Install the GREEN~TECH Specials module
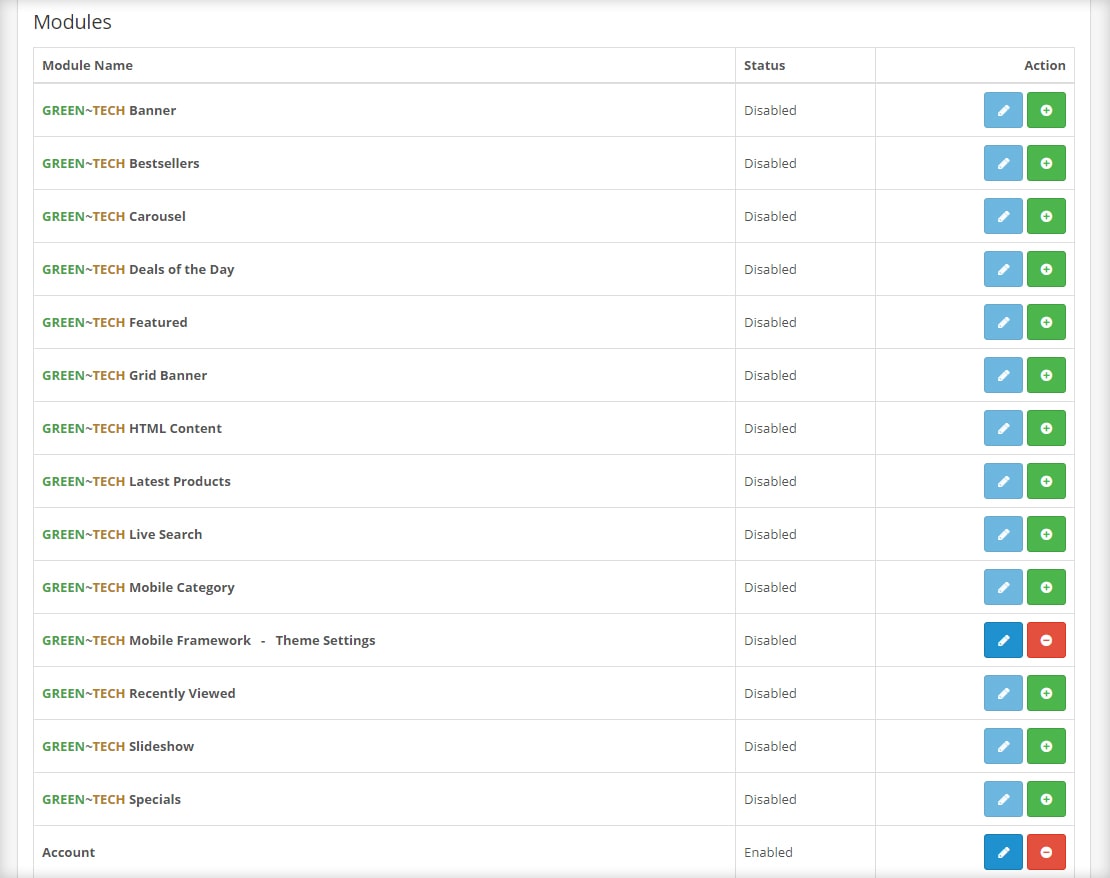 (1046, 799)
